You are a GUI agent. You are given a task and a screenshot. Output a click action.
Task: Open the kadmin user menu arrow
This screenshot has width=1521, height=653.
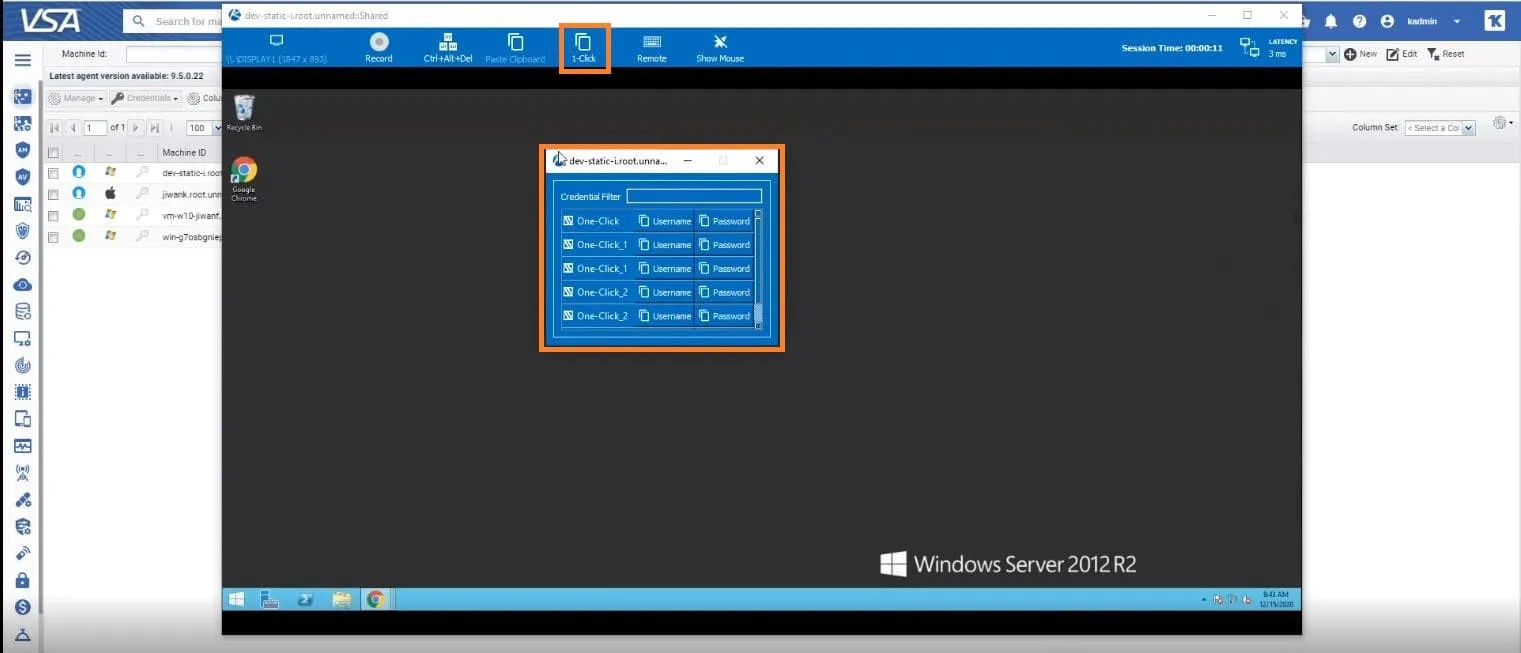pos(1456,21)
